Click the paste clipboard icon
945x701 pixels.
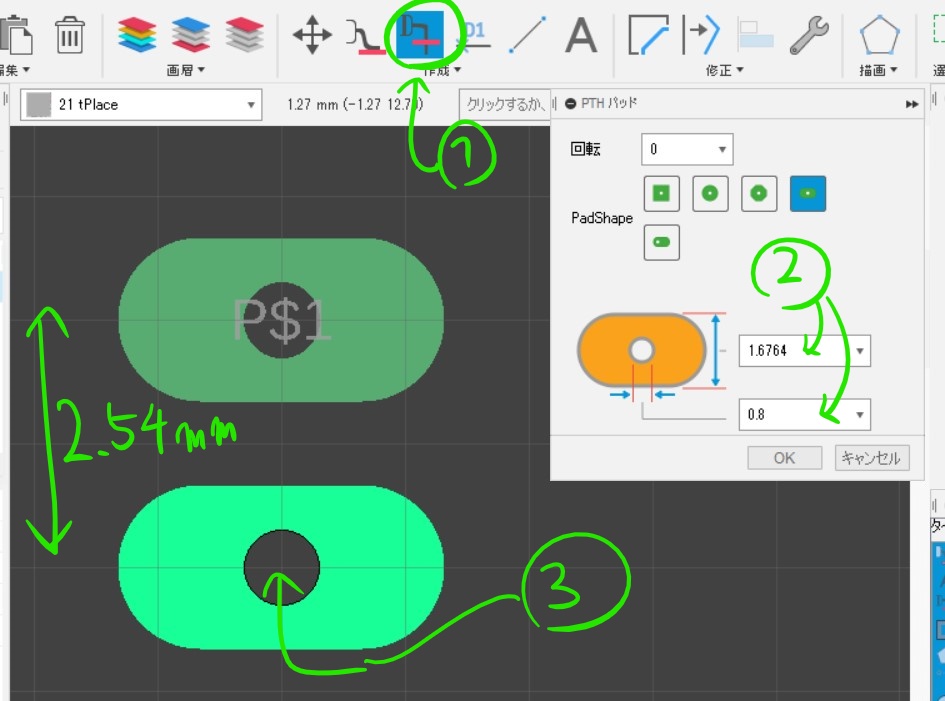(x=16, y=36)
